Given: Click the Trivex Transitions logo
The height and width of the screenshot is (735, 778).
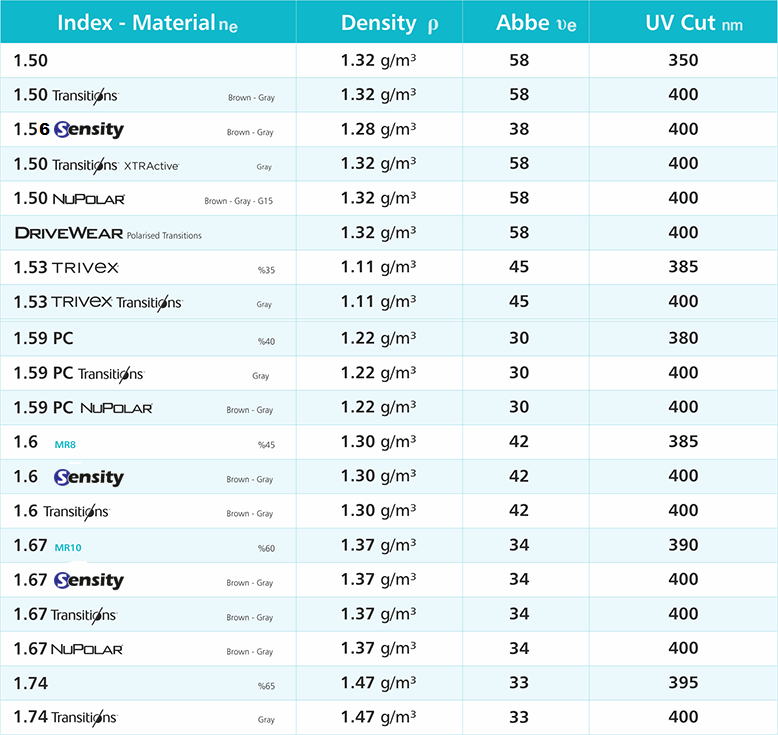Looking at the screenshot, I should pyautogui.click(x=116, y=302).
